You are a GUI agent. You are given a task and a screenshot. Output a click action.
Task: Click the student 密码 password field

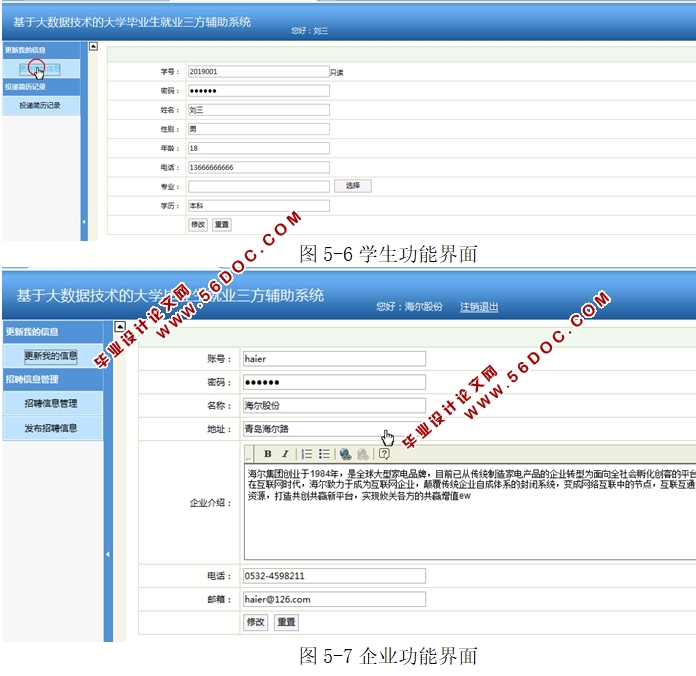coord(259,91)
